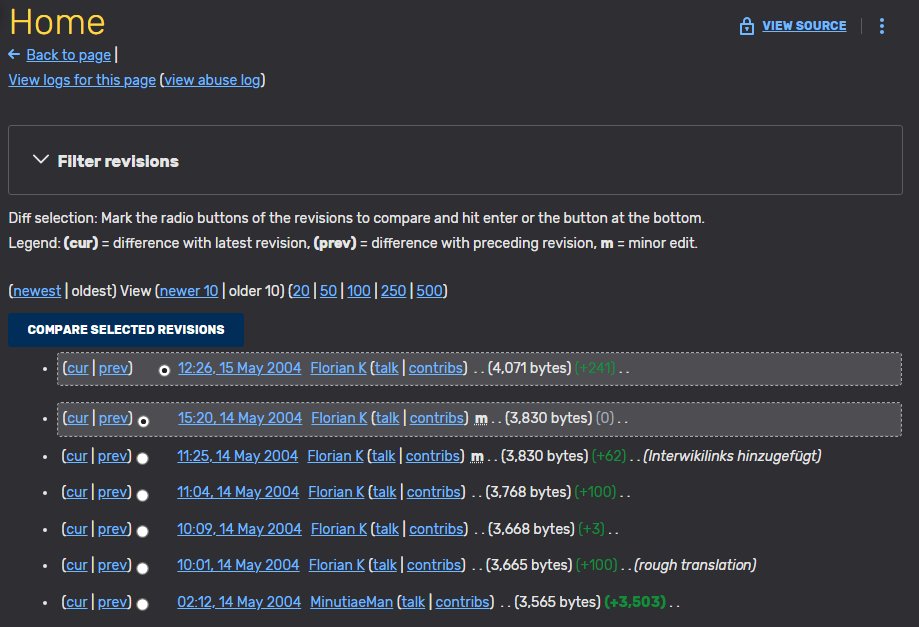Show 50 revisions per page

tap(328, 291)
